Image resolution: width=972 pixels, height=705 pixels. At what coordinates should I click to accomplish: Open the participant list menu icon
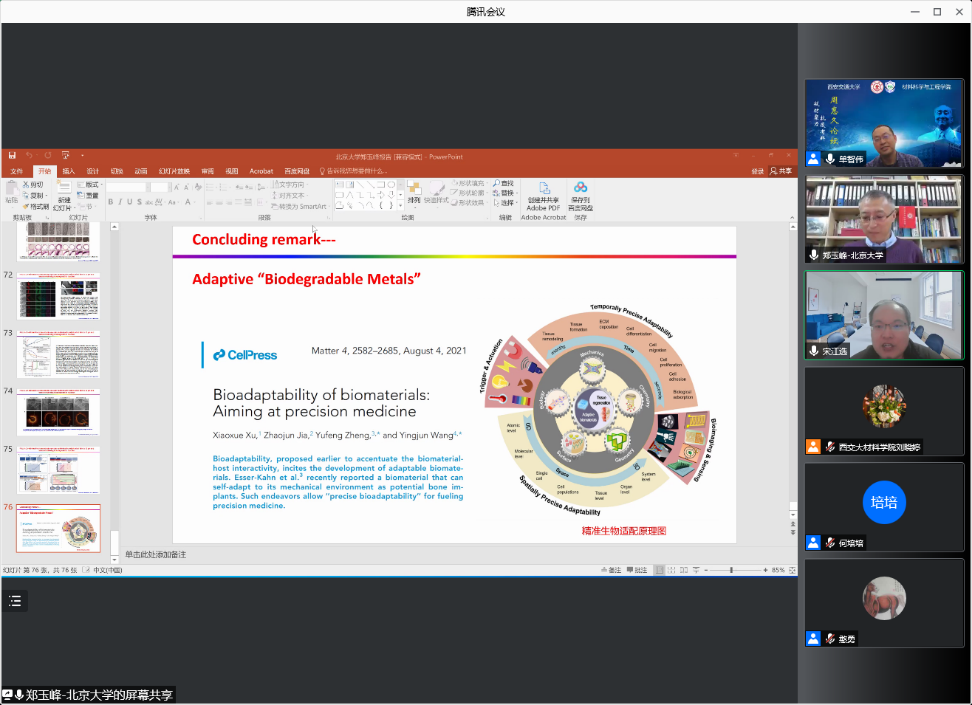click(x=15, y=601)
